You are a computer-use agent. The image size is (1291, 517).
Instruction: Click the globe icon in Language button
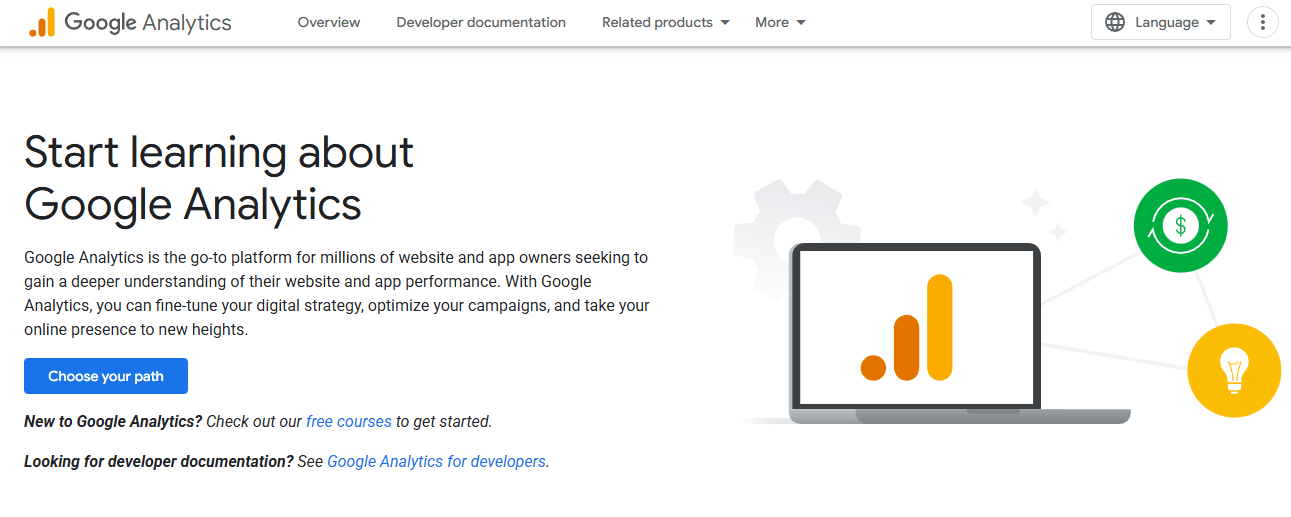(x=1115, y=22)
